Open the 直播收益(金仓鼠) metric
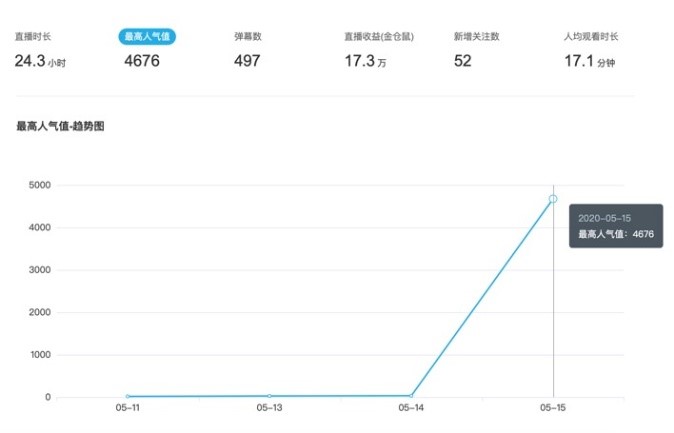674x433 pixels. tap(379, 37)
